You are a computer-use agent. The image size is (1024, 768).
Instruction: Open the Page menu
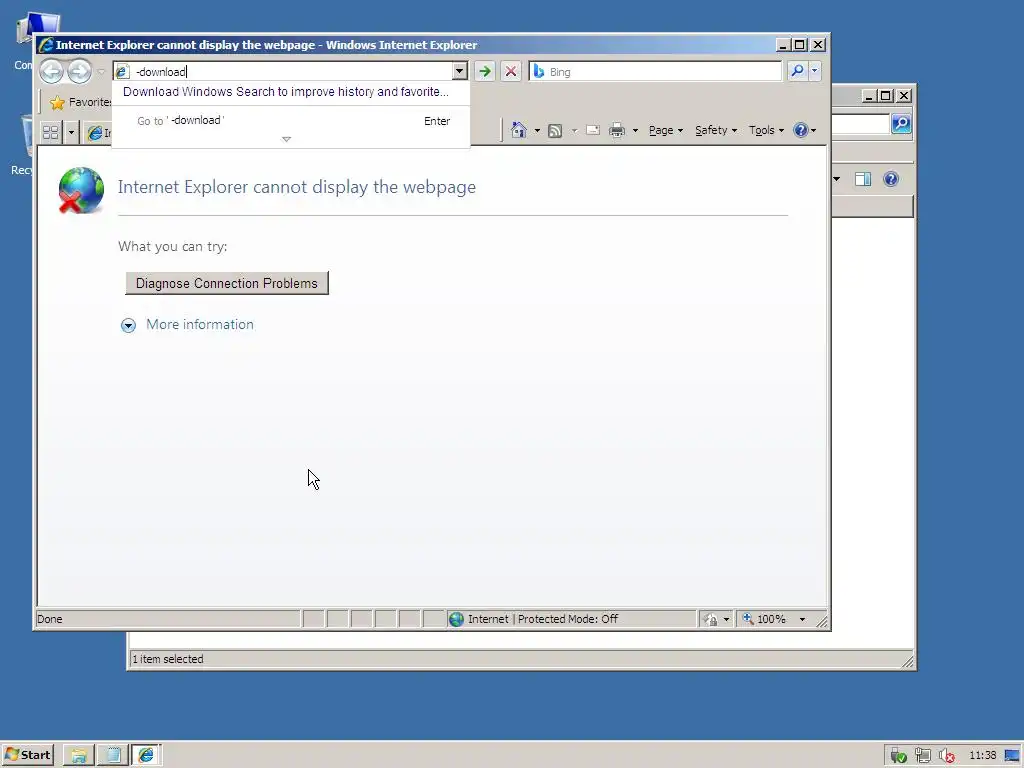(665, 131)
